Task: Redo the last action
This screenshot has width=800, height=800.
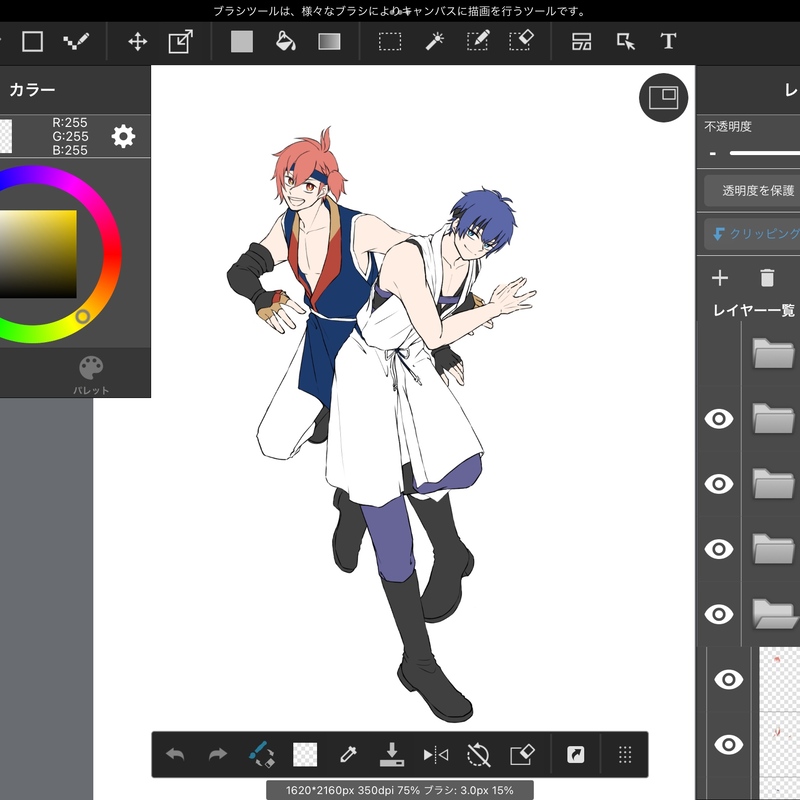Action: [x=218, y=754]
